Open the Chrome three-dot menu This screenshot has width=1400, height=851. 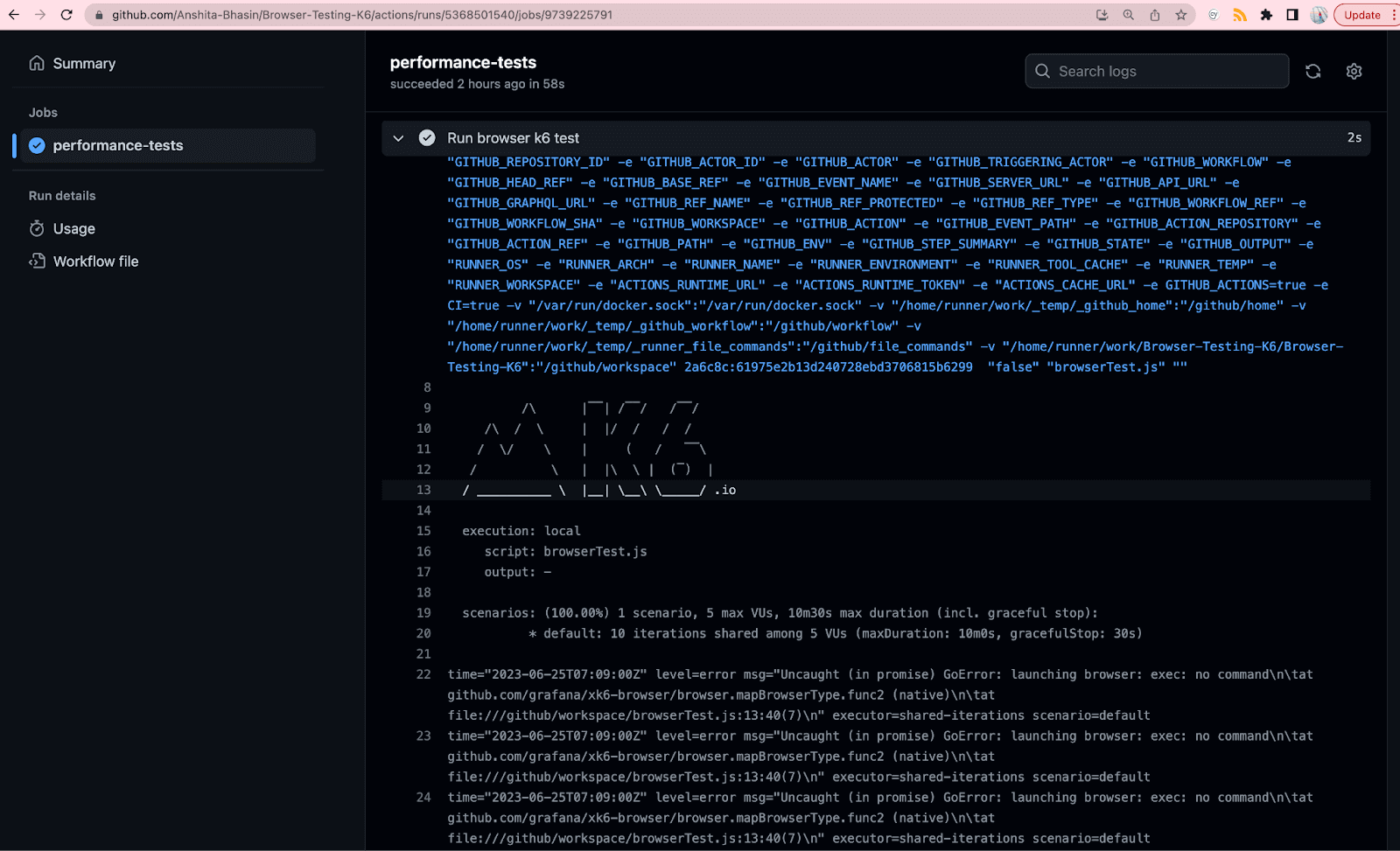[1393, 15]
